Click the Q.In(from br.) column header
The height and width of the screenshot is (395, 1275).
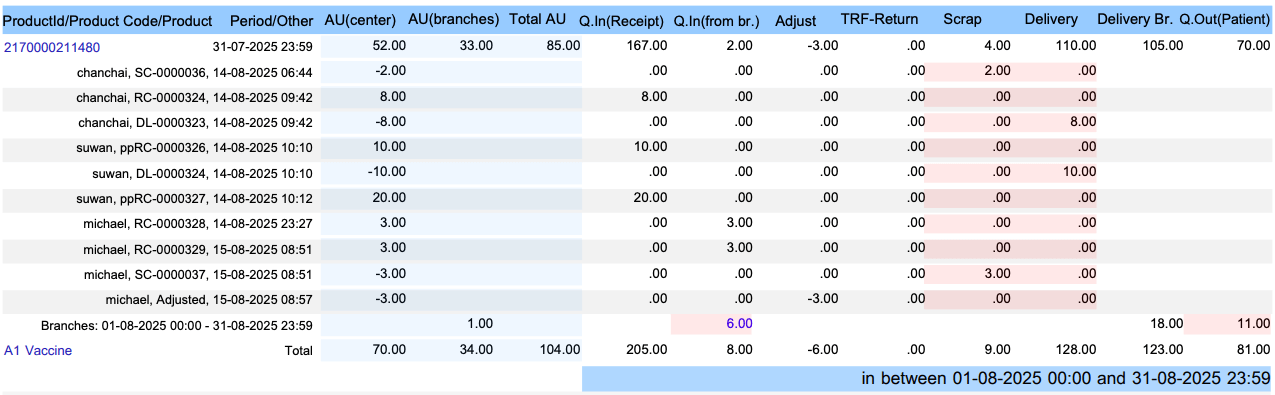[716, 20]
